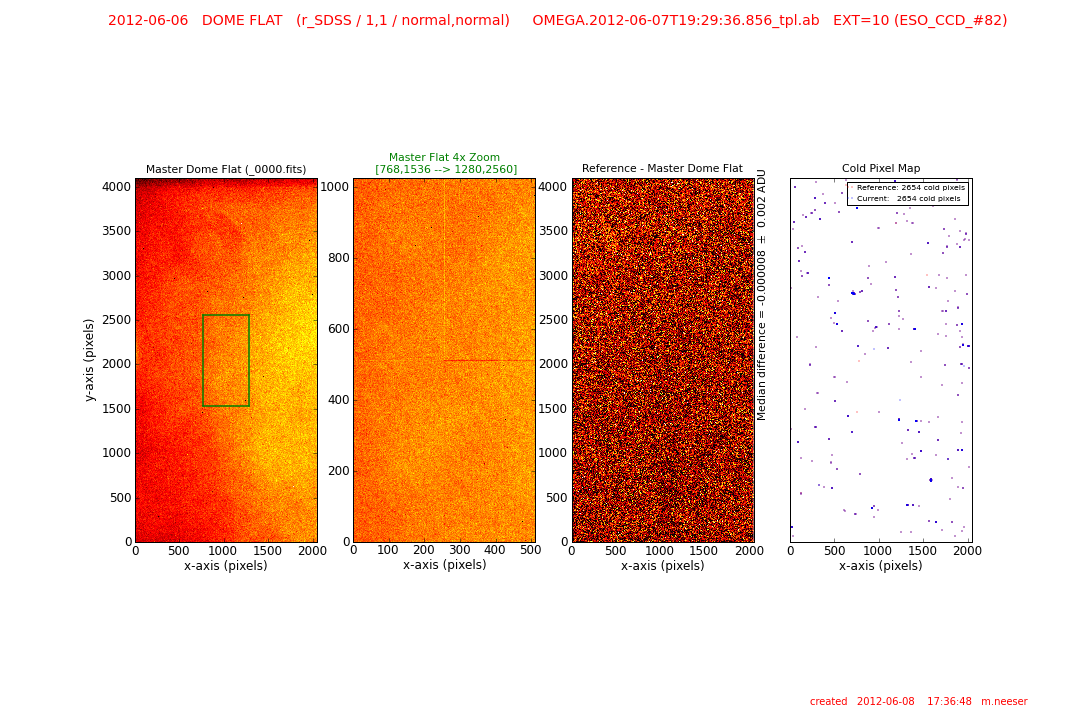
Task: Click the horizontal red line in the zoom panel
Action: tap(490, 360)
